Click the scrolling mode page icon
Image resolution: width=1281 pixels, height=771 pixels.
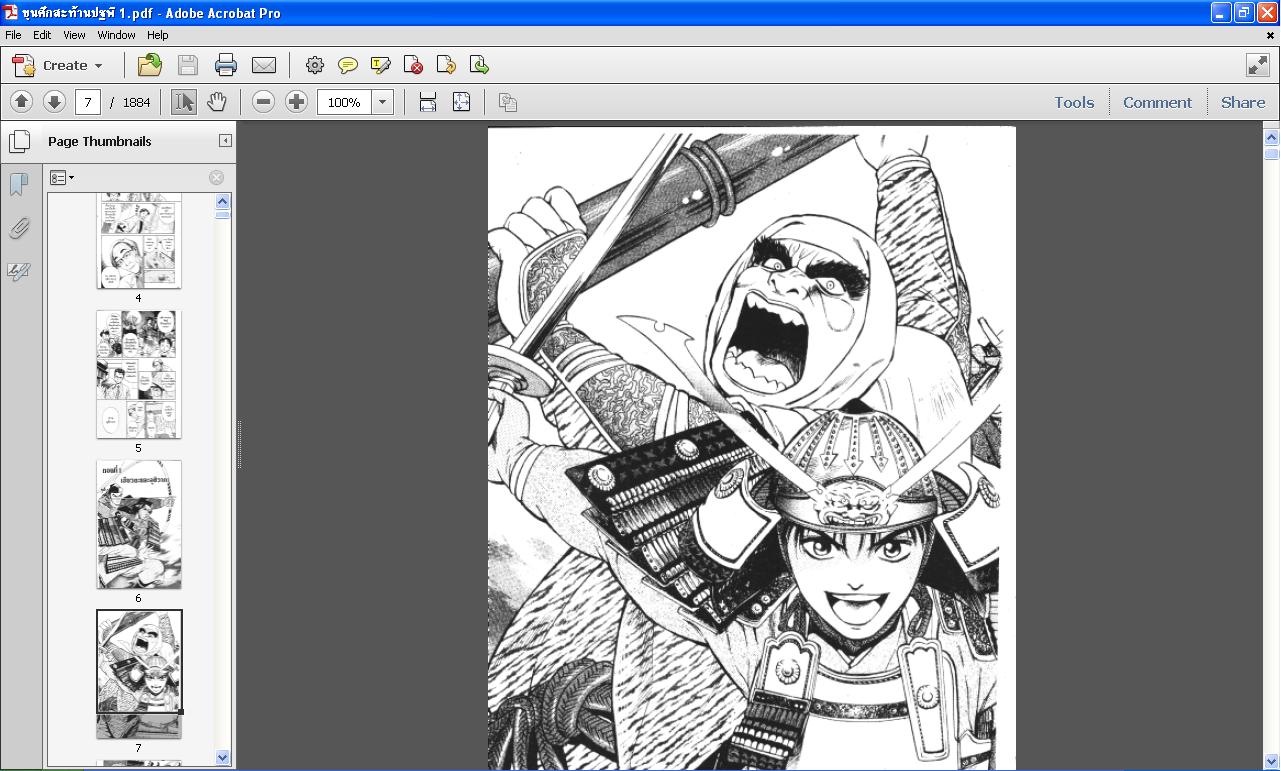pos(428,101)
